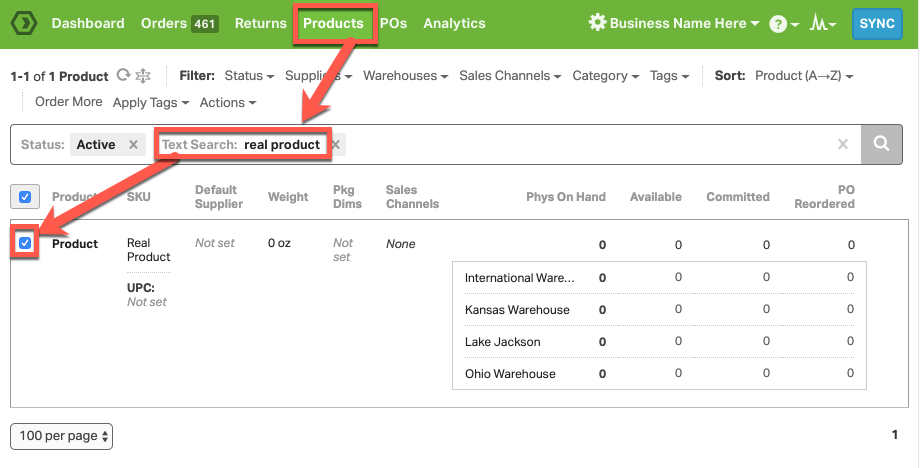Clear the entire search bar

pos(843,144)
